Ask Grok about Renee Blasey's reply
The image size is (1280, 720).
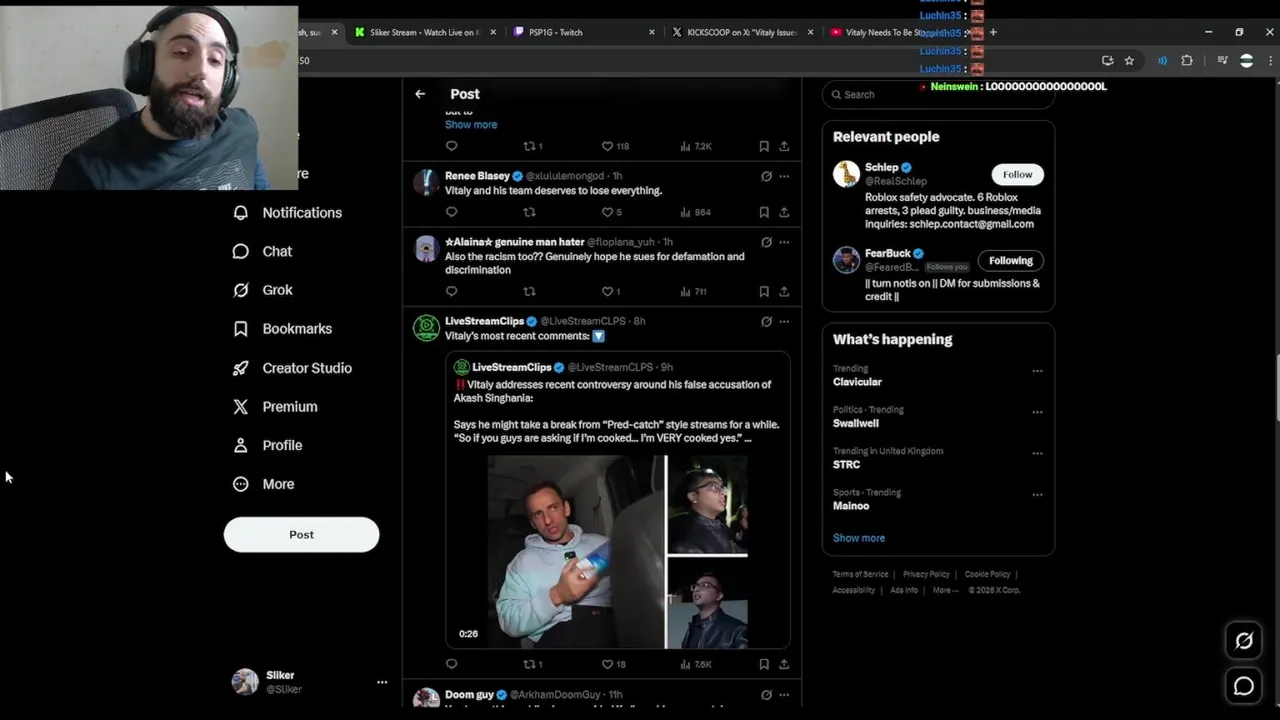(x=766, y=176)
